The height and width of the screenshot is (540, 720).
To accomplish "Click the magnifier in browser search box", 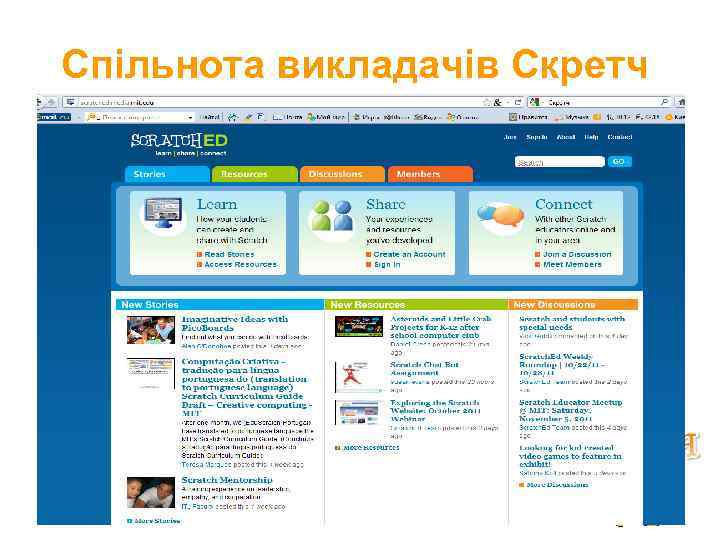I will tap(664, 102).
